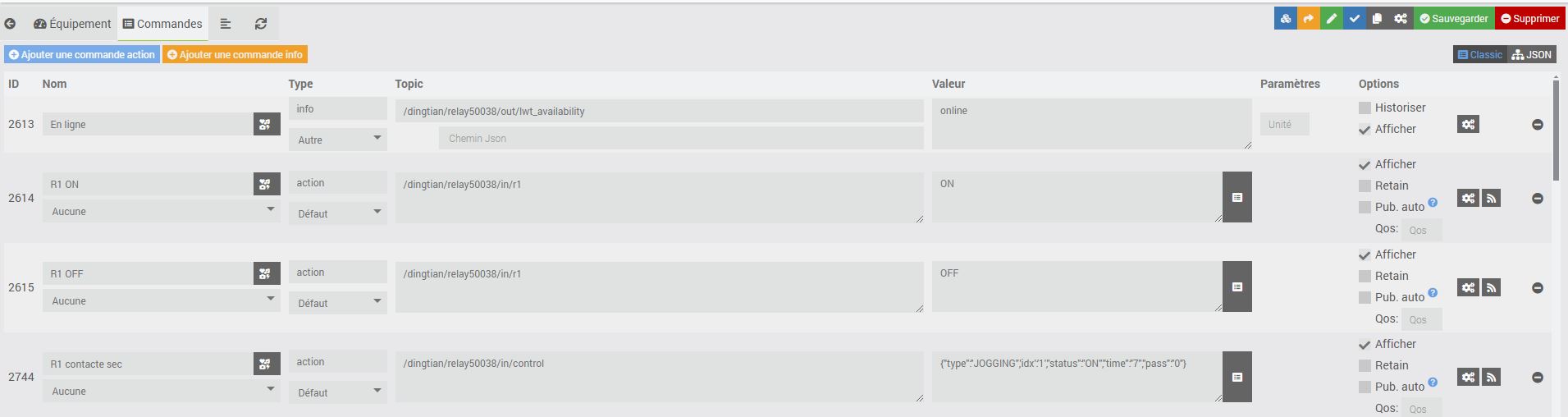This screenshot has width=1568, height=417.
Task: Remove the R1 ON command row
Action: tap(1538, 199)
